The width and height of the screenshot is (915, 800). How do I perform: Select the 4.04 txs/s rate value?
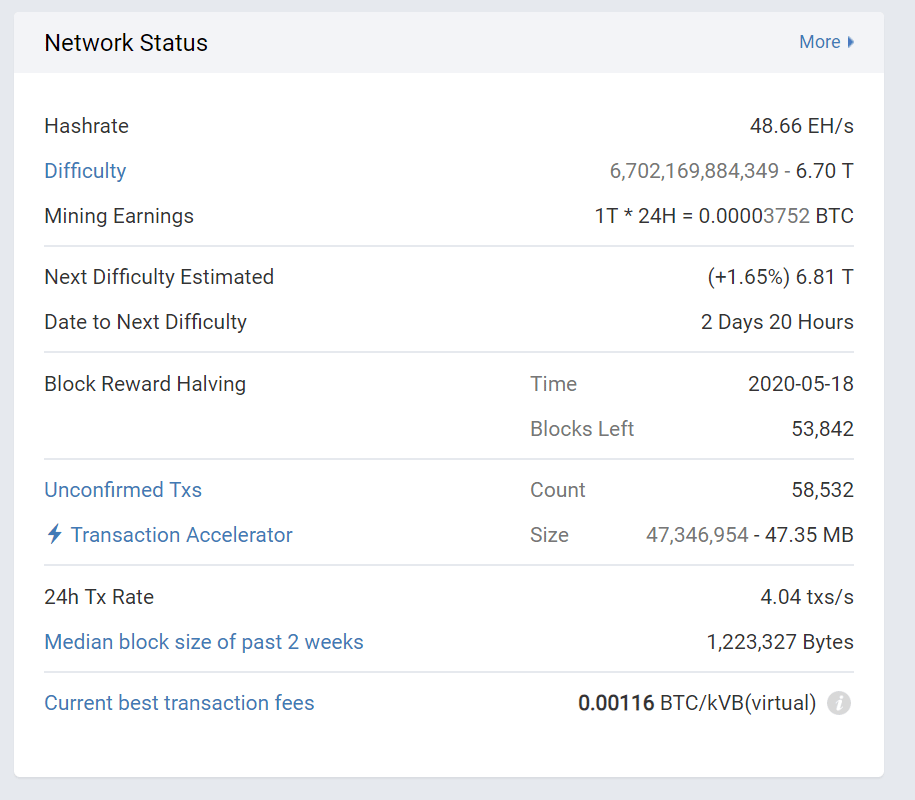(x=807, y=597)
